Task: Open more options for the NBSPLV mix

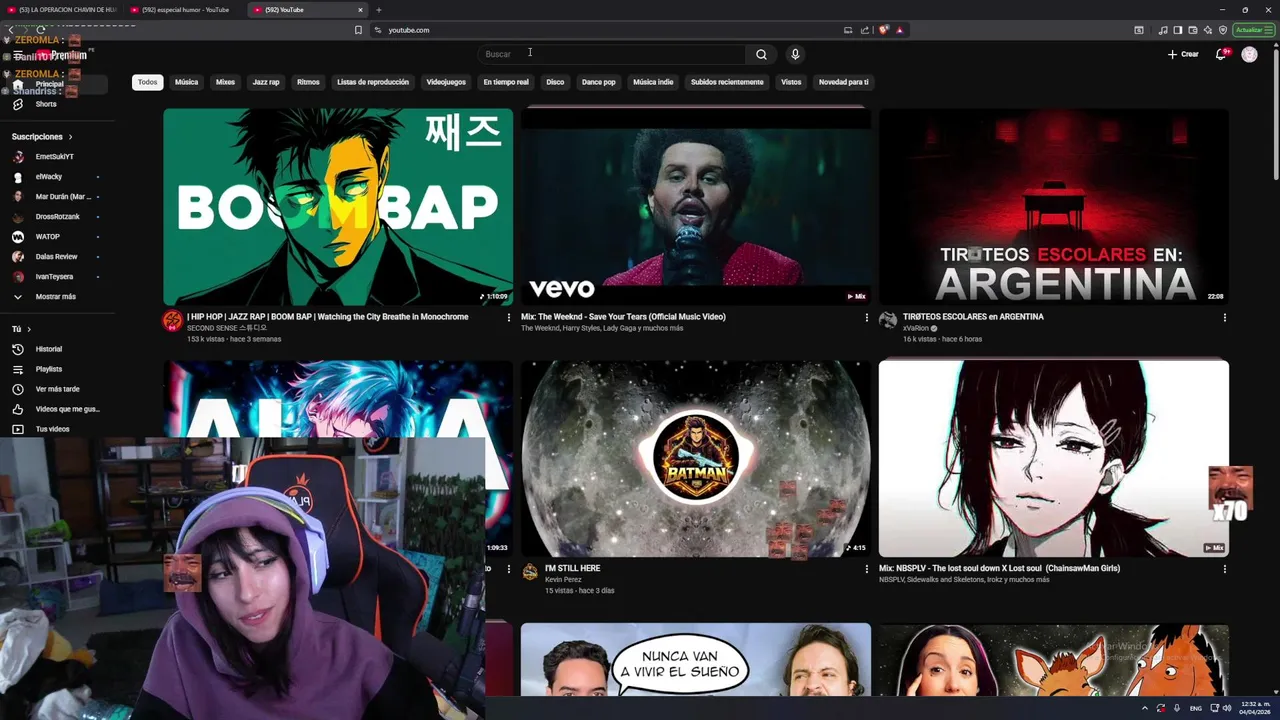Action: click(x=1224, y=569)
